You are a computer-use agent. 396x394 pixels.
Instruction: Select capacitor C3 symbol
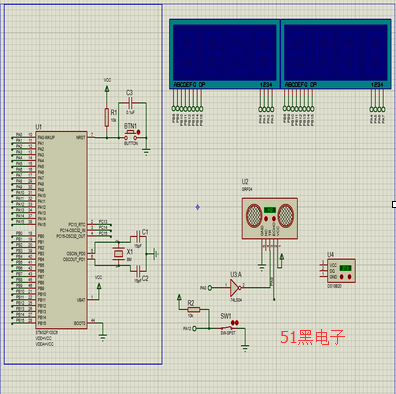130,102
